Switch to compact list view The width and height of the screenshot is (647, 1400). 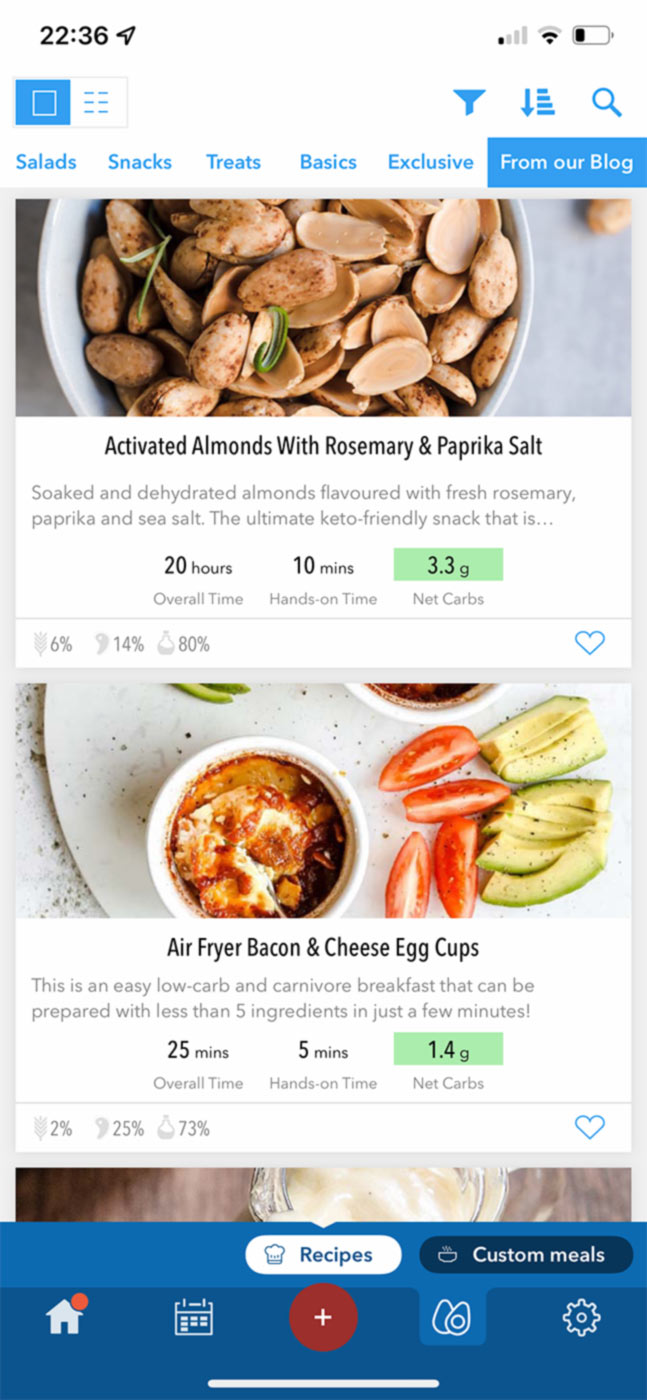[97, 102]
